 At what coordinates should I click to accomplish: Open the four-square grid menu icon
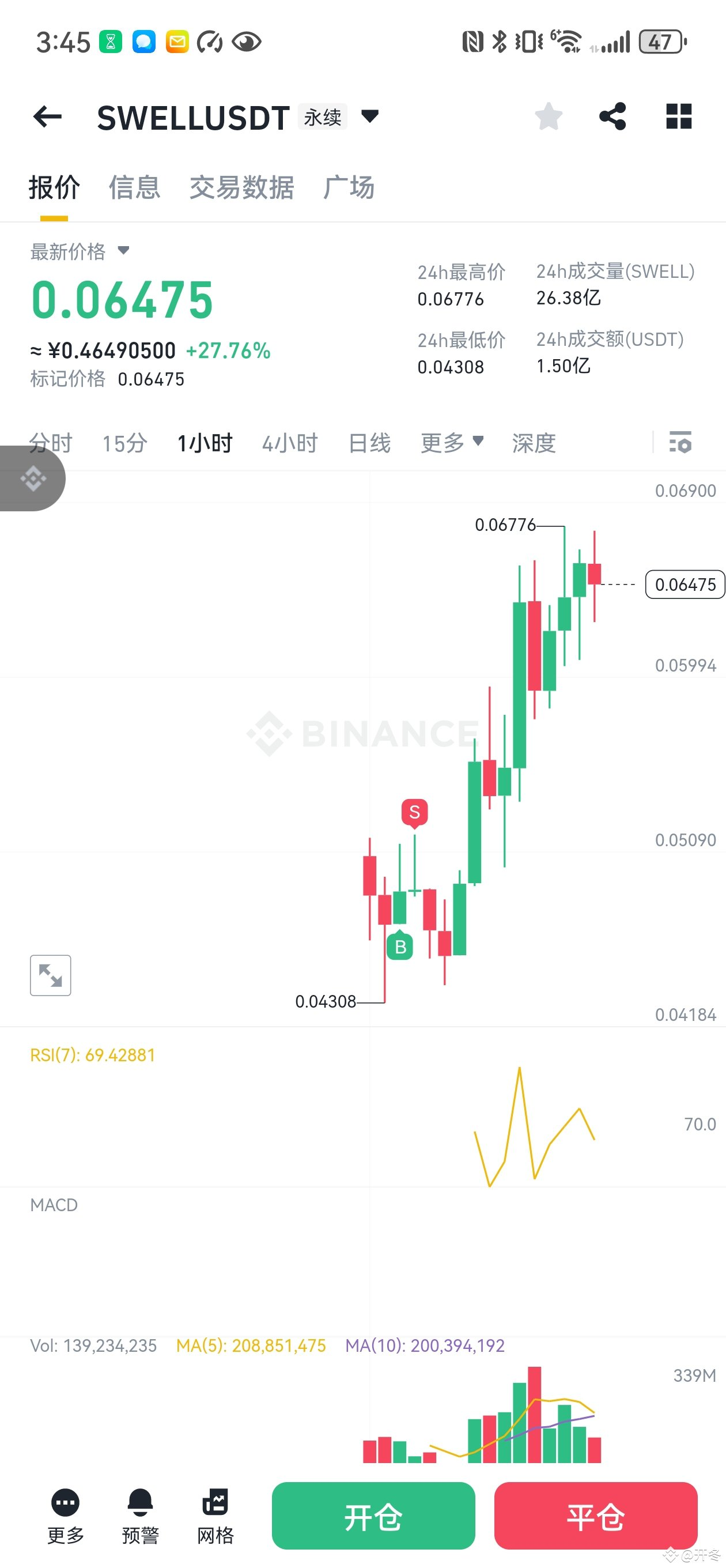pyautogui.click(x=679, y=116)
